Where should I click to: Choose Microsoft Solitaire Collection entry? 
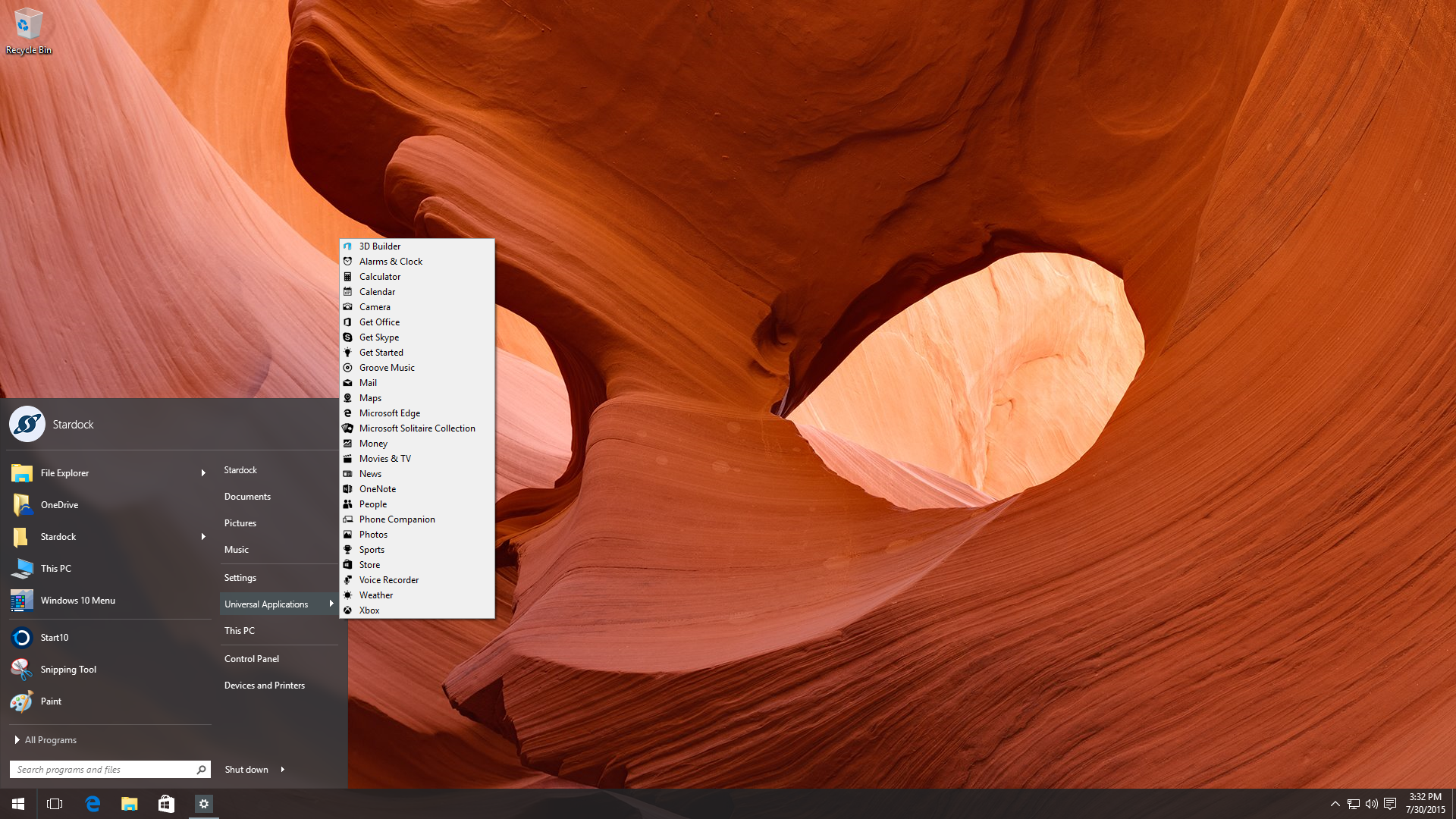(417, 428)
